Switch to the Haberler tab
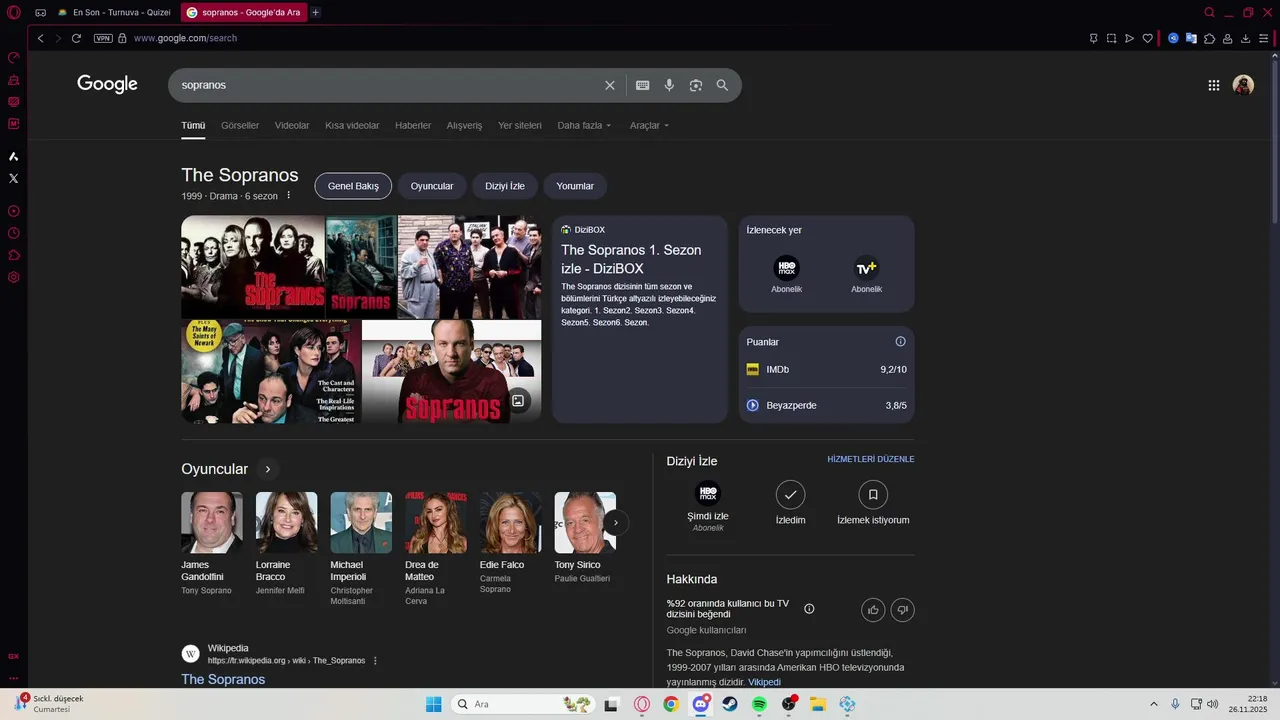Screen dimensions: 1280x720 point(413,126)
